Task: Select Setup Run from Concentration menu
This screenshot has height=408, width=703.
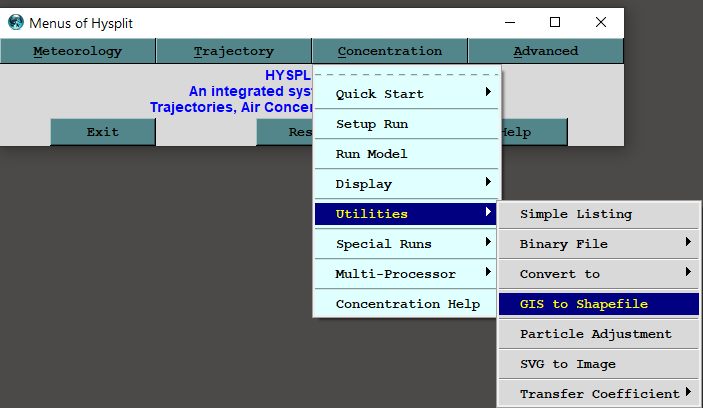Action: tap(407, 124)
